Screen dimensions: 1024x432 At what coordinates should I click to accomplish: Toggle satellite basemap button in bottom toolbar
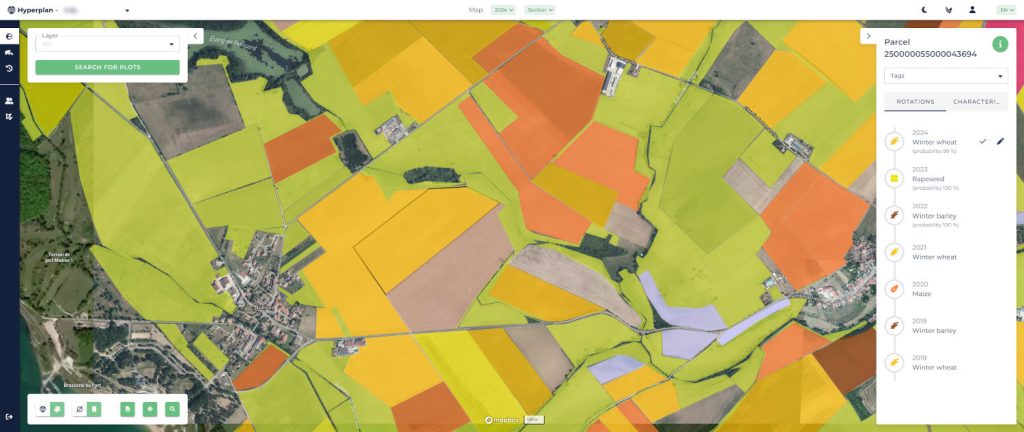tap(58, 409)
